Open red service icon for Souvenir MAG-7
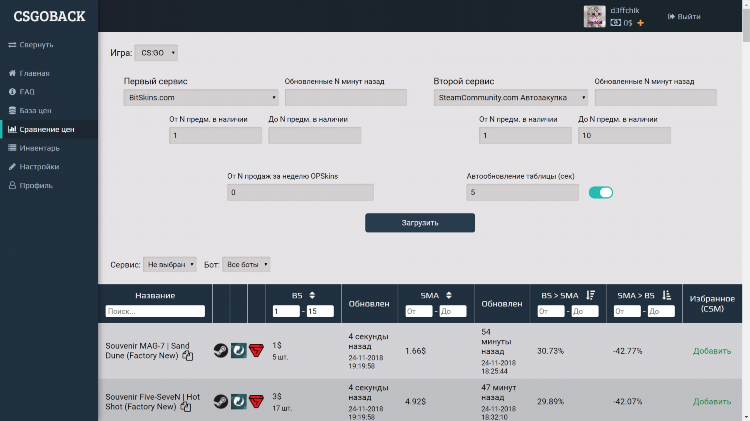750x421 pixels. coord(256,351)
